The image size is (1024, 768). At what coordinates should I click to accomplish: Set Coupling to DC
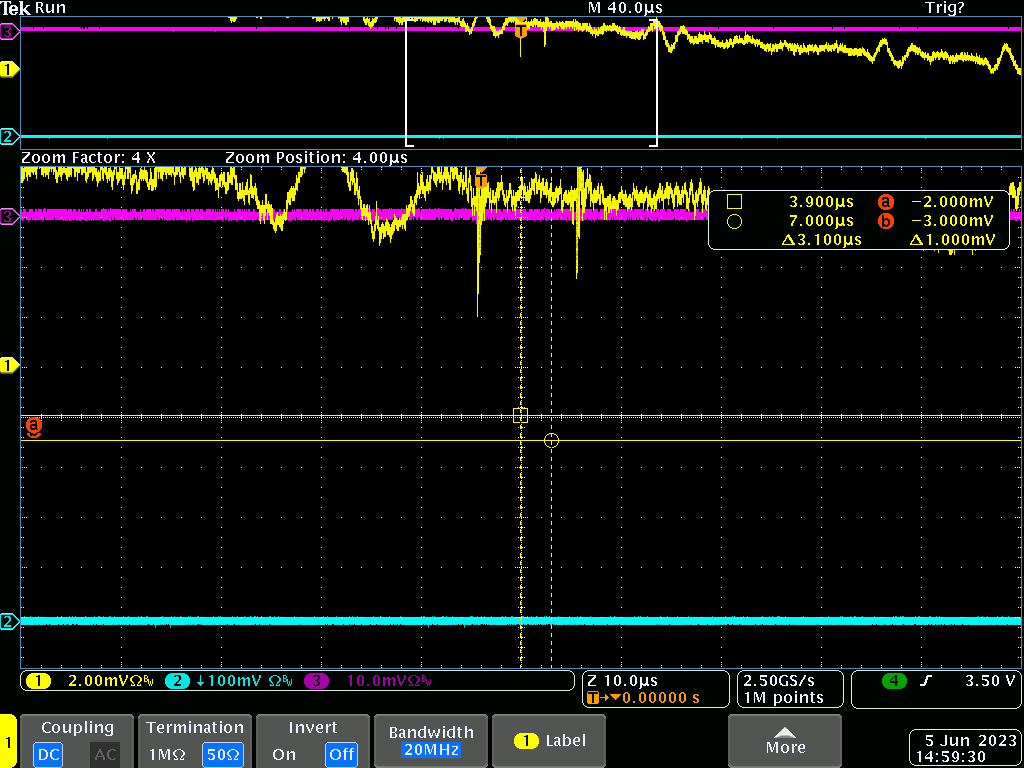click(x=49, y=754)
